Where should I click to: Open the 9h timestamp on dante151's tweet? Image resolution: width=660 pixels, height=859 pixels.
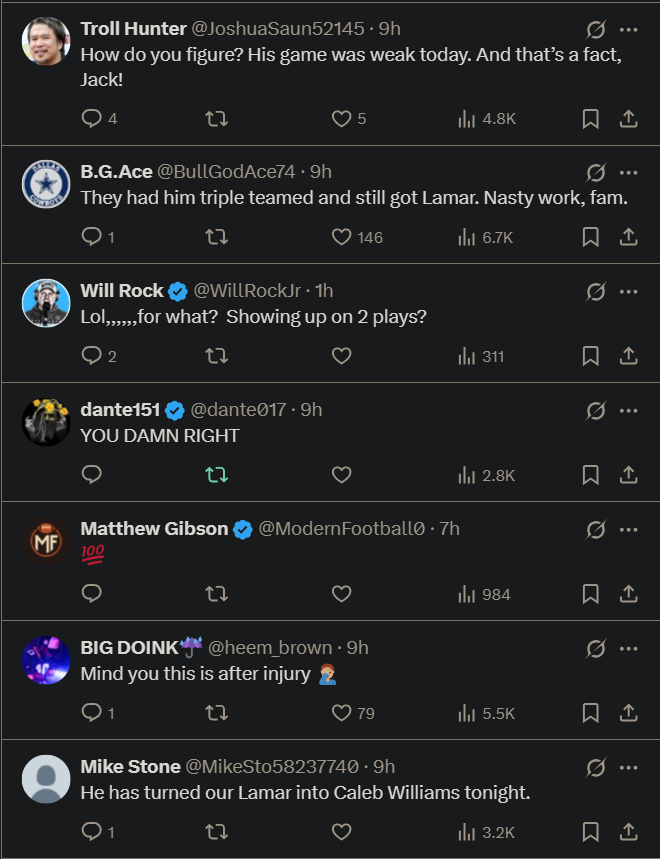(x=311, y=410)
